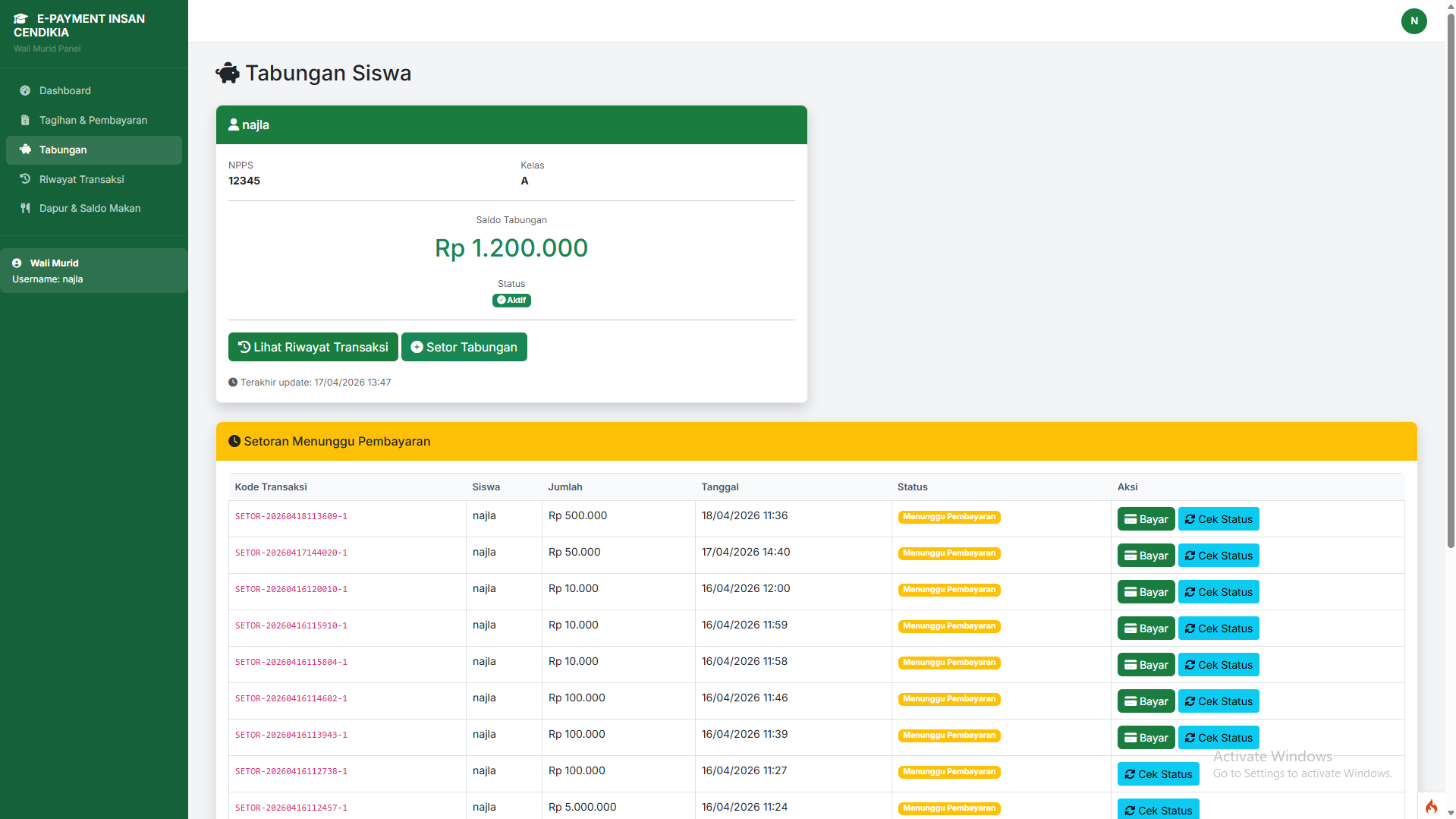Click the graduation cap logo icon
The height and width of the screenshot is (819, 1456).
pyautogui.click(x=21, y=19)
